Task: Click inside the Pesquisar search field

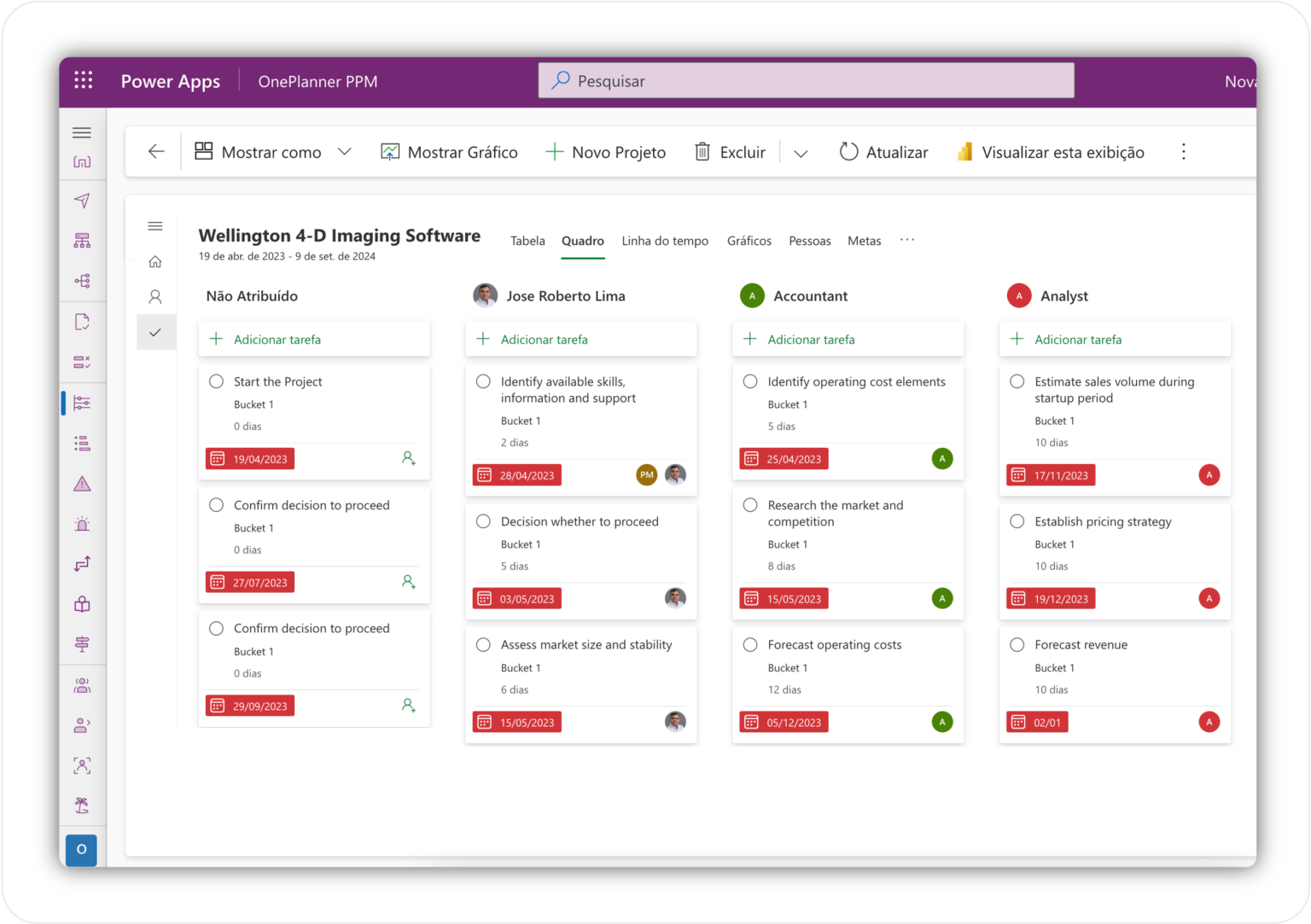Action: coord(806,80)
